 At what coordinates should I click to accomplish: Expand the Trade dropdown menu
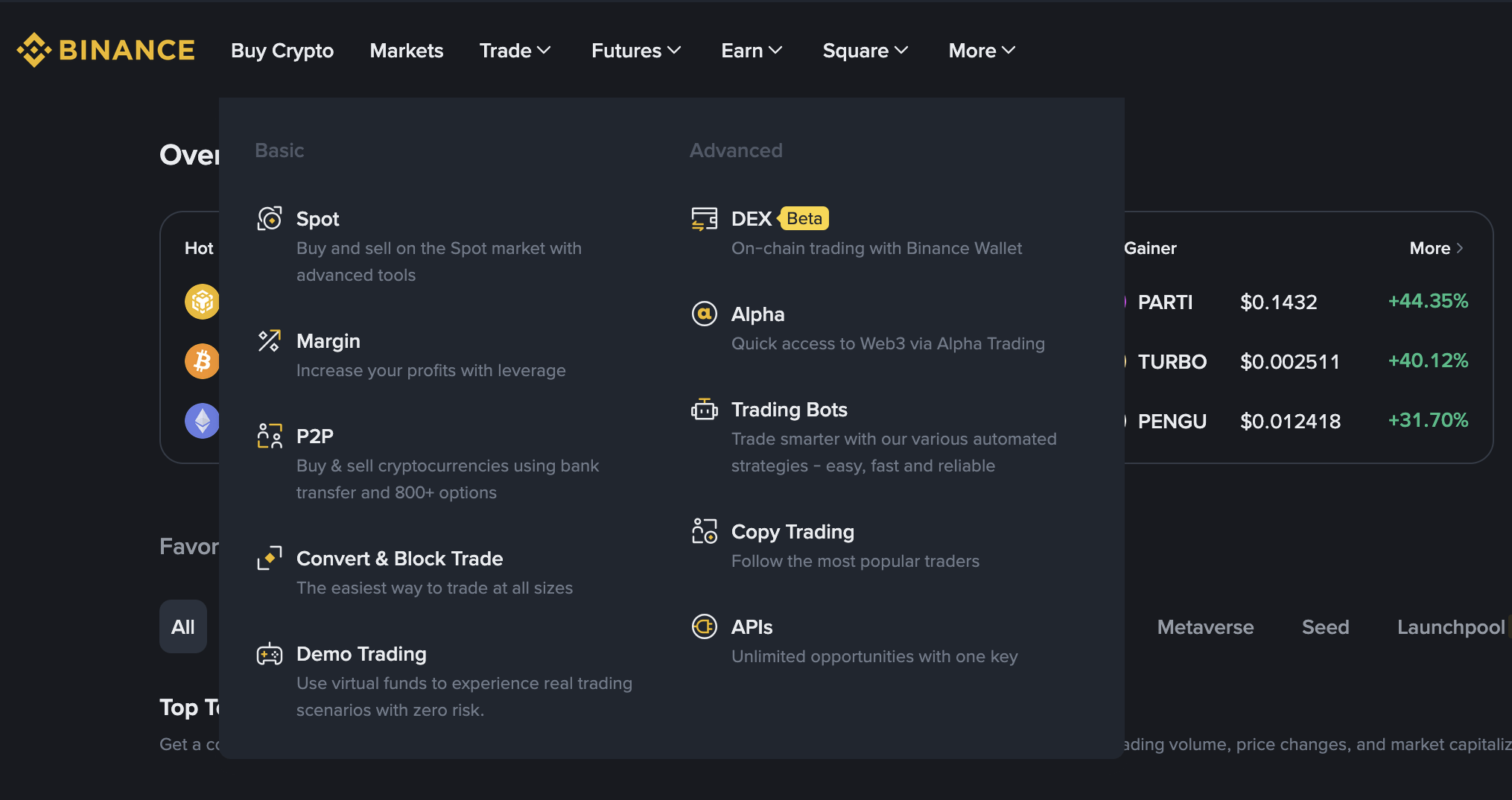(x=515, y=50)
